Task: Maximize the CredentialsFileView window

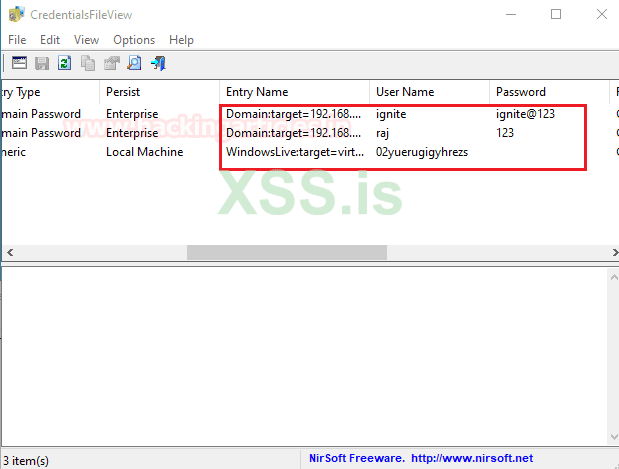Action: pyautogui.click(x=556, y=15)
